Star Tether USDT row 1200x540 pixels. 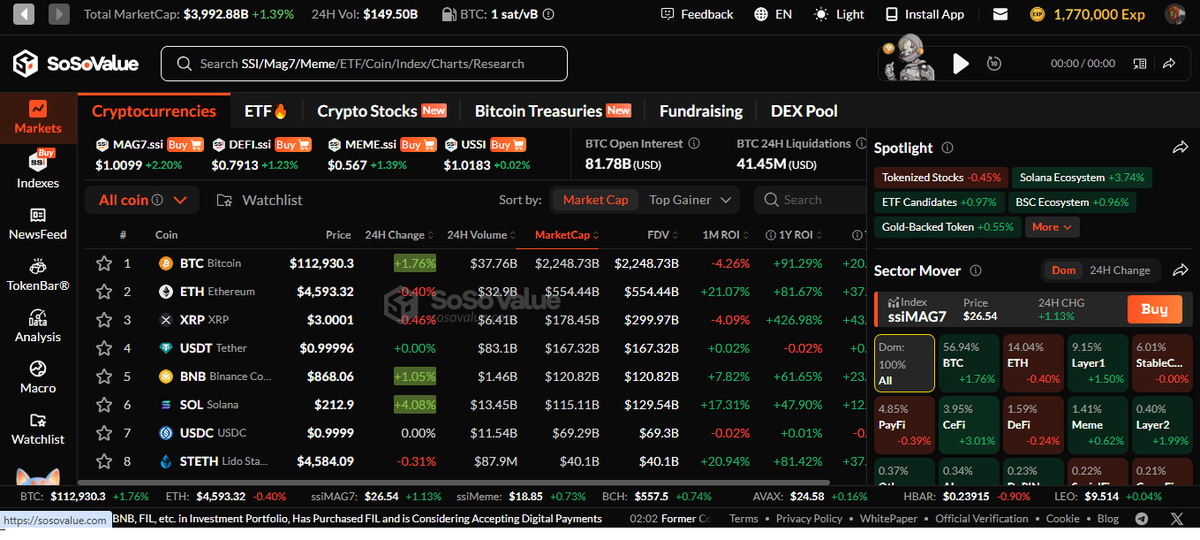[103, 348]
